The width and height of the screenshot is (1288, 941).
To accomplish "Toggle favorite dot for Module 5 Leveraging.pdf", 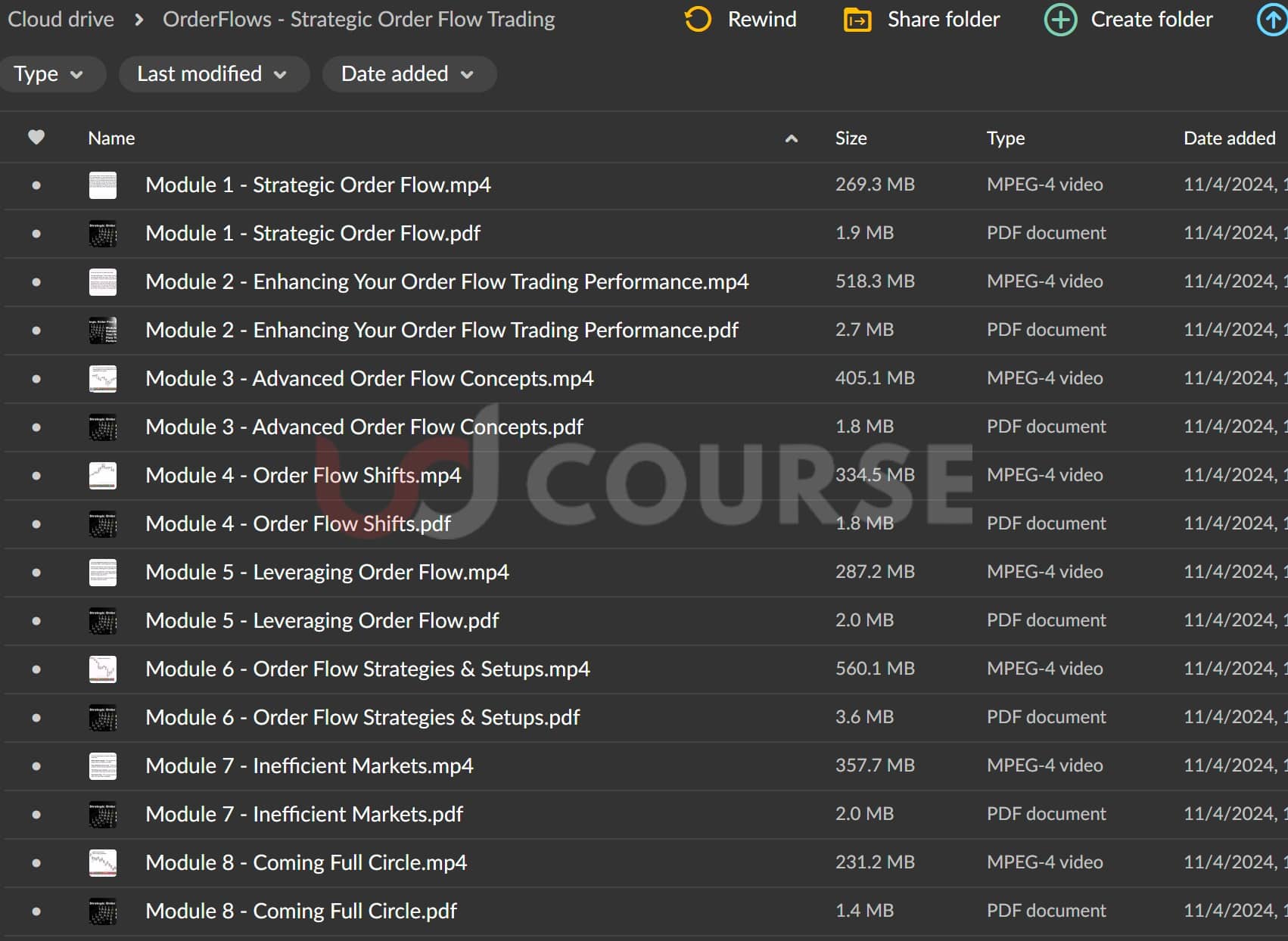I will tap(36, 621).
